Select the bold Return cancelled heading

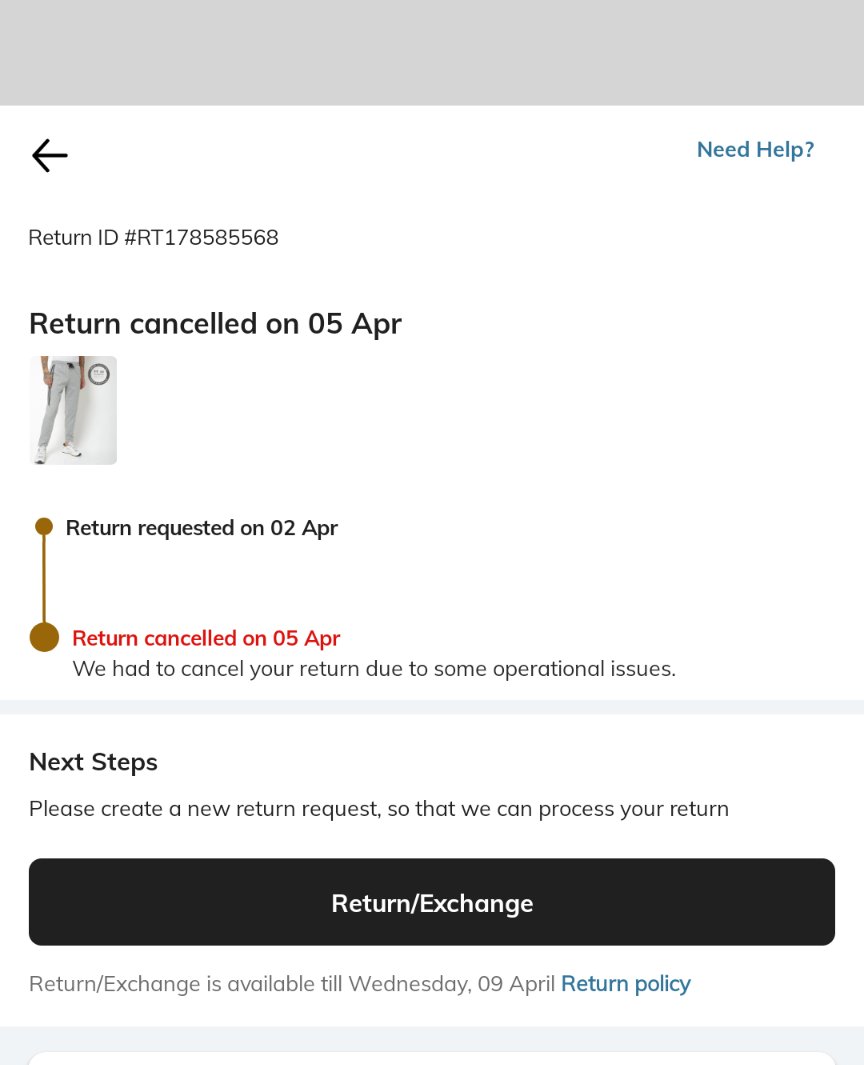pos(215,324)
